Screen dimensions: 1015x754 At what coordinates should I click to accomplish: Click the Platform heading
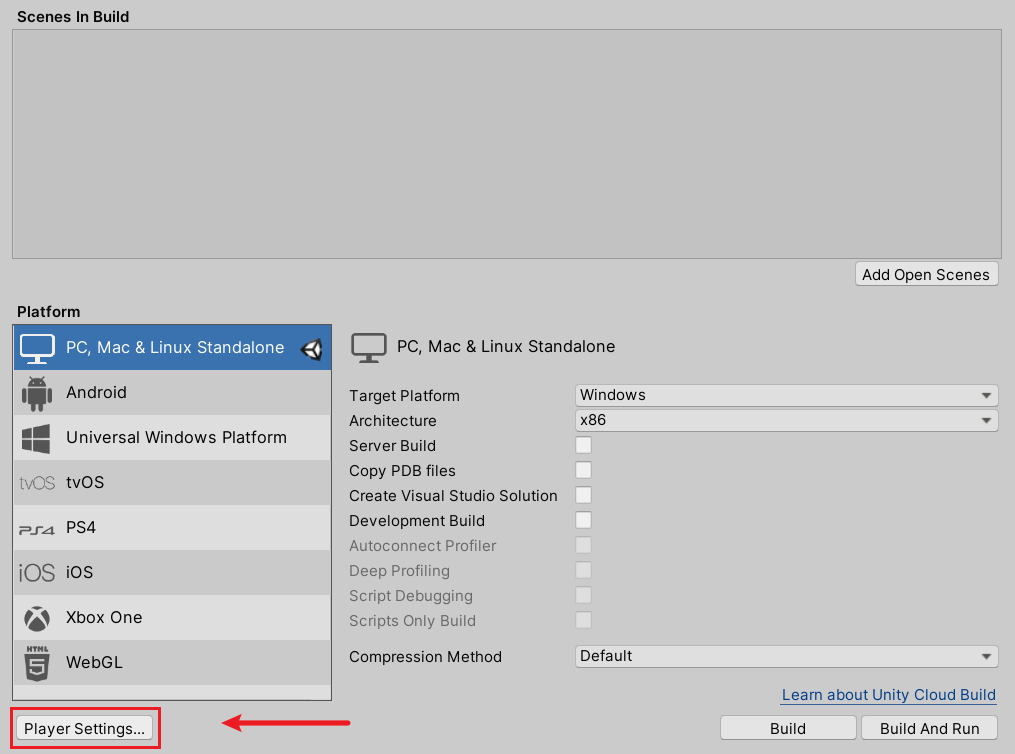click(x=49, y=312)
